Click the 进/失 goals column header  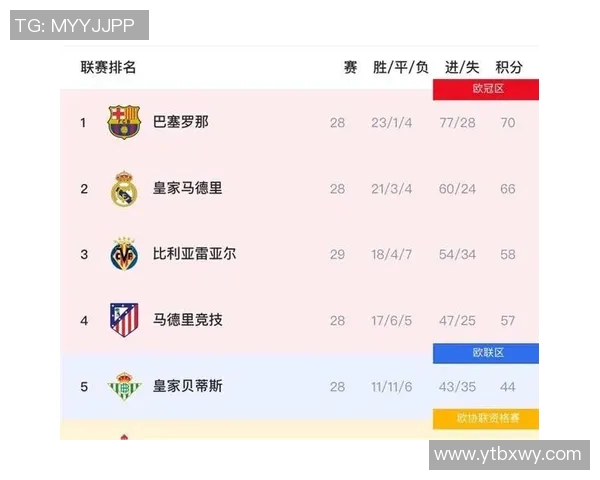pos(461,67)
